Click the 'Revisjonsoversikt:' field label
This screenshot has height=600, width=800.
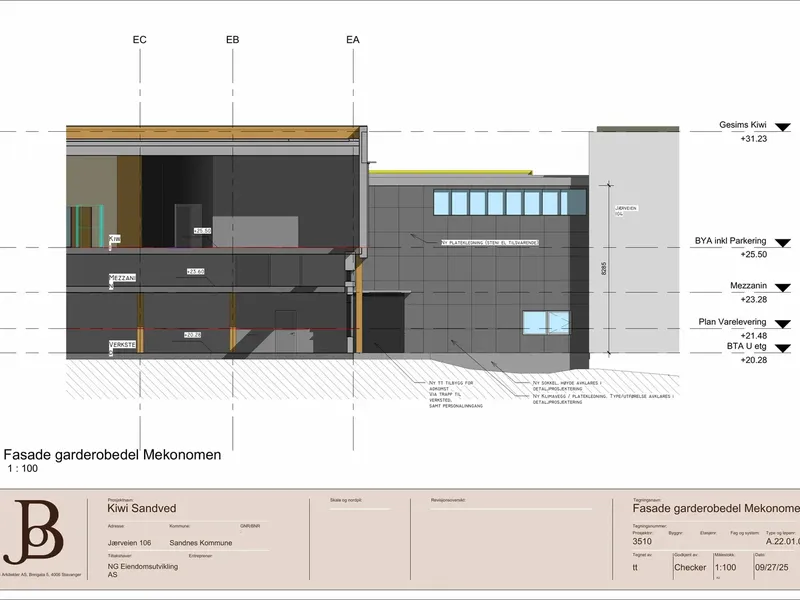pyautogui.click(x=448, y=500)
